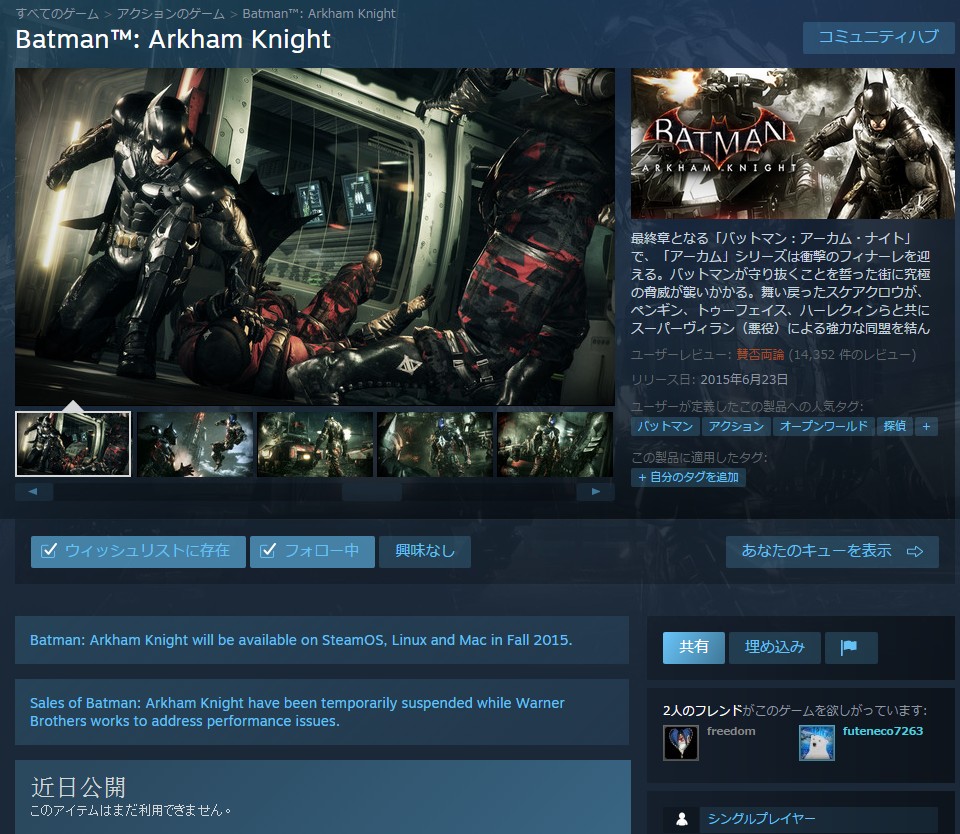The image size is (960, 834).
Task: Open the 賛否両論 user review summary
Action: pos(760,355)
